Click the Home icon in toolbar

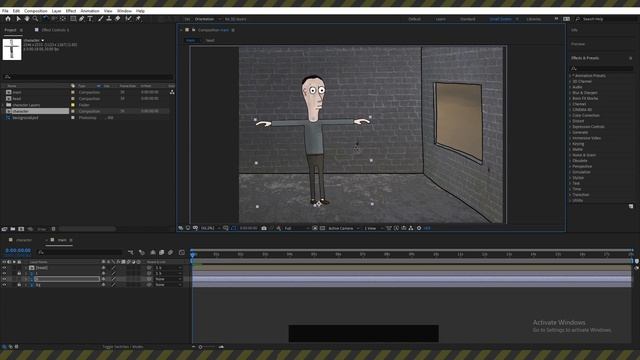8,19
